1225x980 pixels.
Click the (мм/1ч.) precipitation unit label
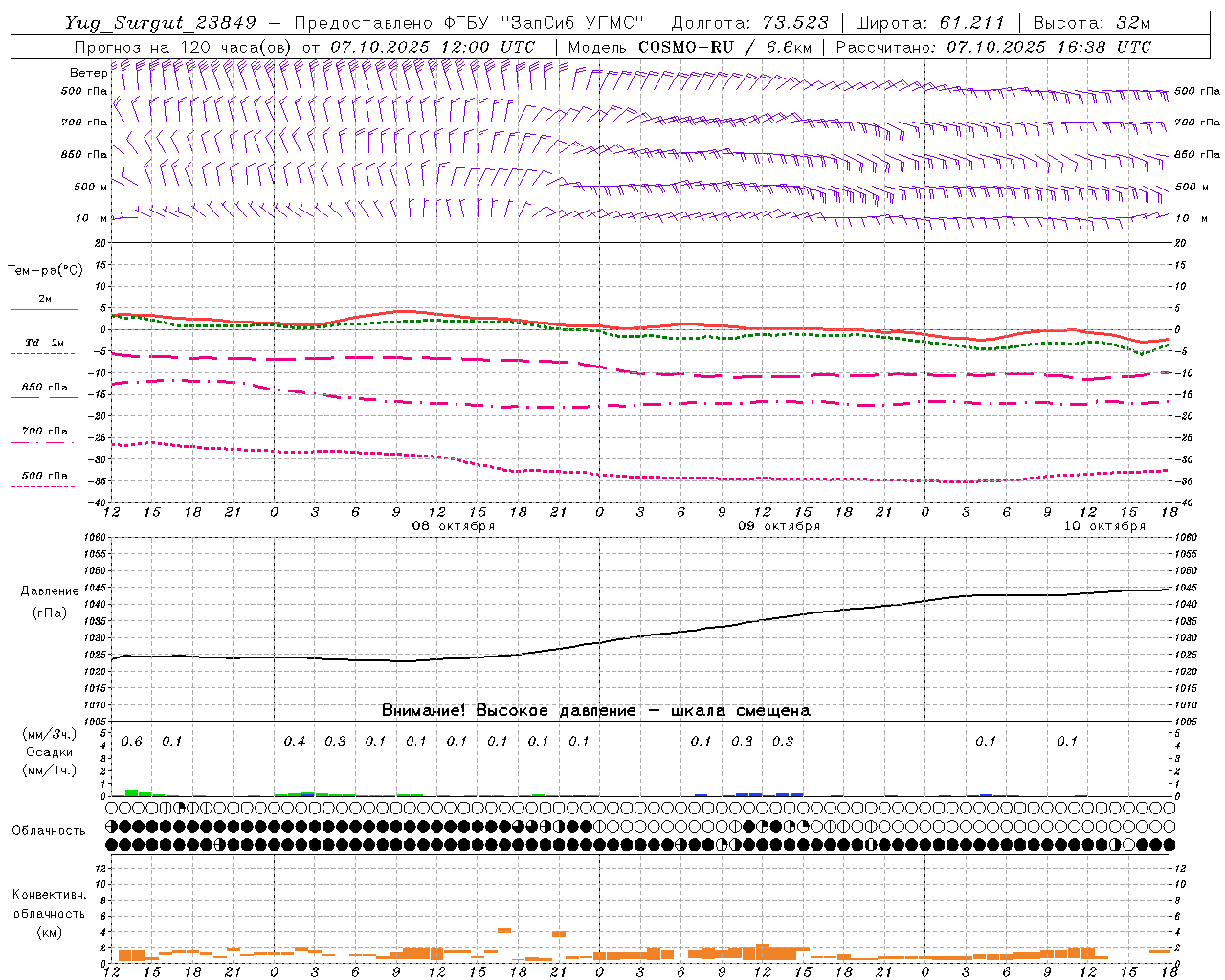tap(50, 770)
